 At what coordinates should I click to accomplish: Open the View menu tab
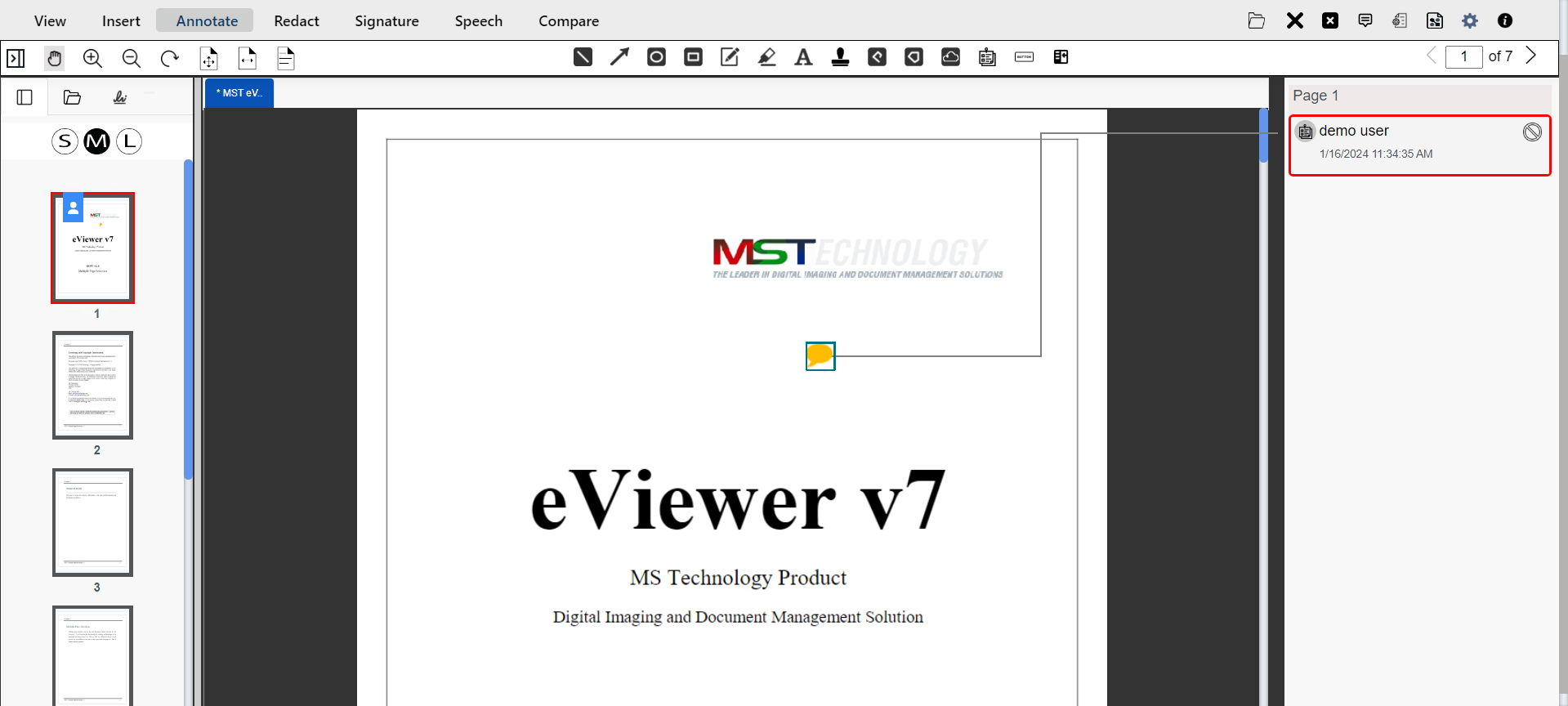click(50, 20)
